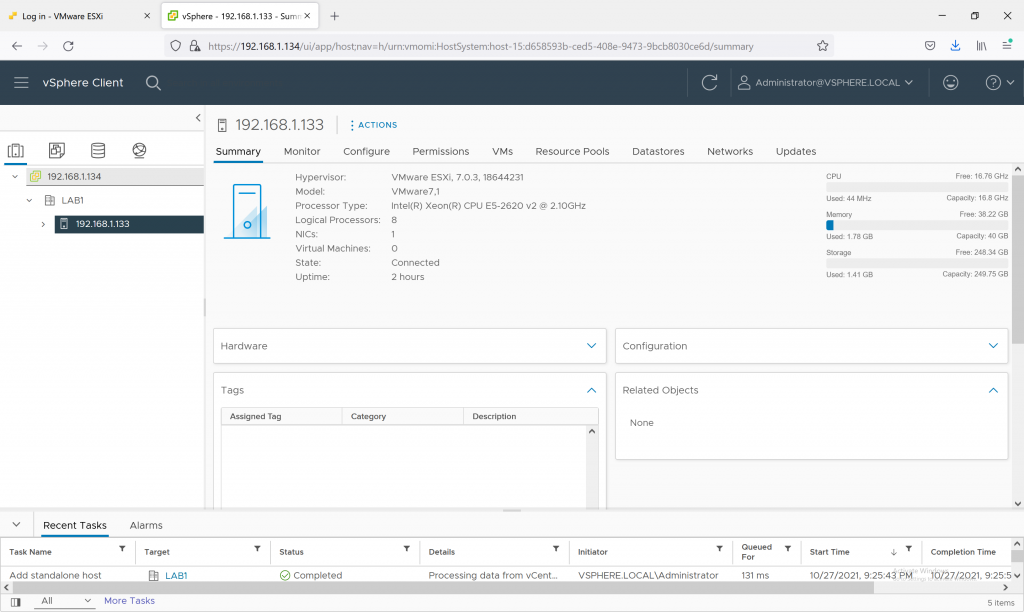Open the help question mark menu
This screenshot has width=1024, height=612.
pos(999,83)
